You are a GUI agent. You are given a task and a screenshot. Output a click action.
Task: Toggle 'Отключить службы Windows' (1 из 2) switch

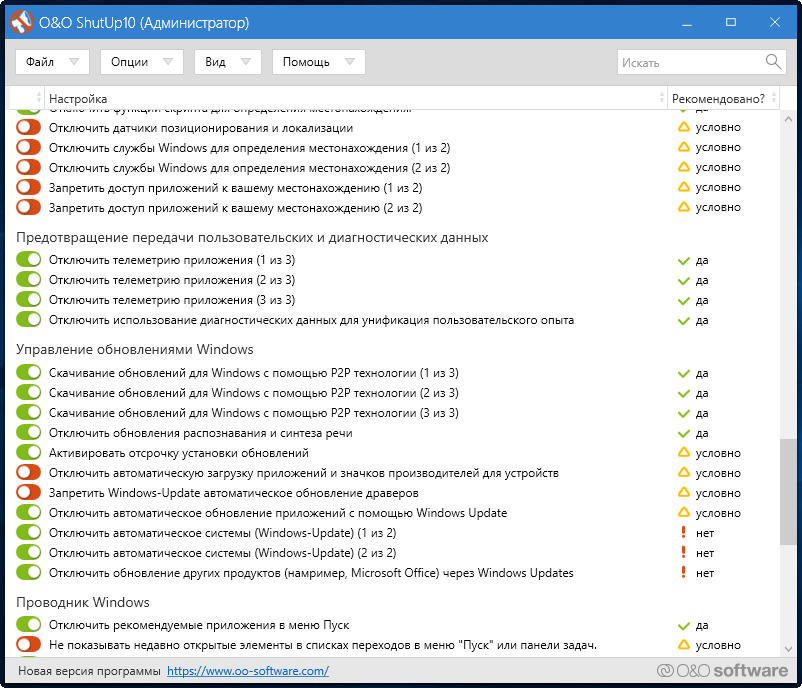pyautogui.click(x=28, y=147)
